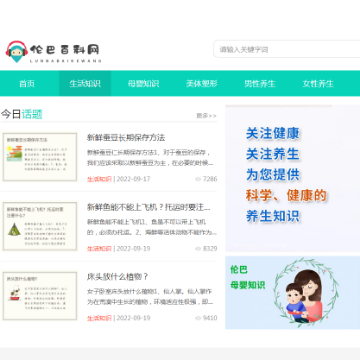Click the 2022-09-17 date text
This screenshot has width=360, height=360.
coord(133,179)
